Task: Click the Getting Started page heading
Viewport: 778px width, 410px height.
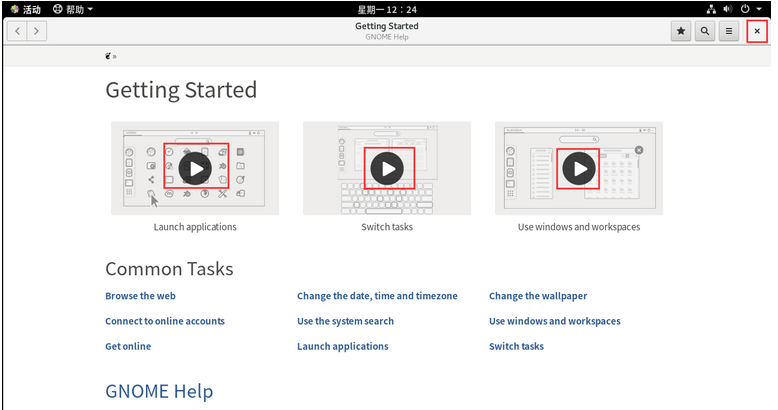Action: 181,90
